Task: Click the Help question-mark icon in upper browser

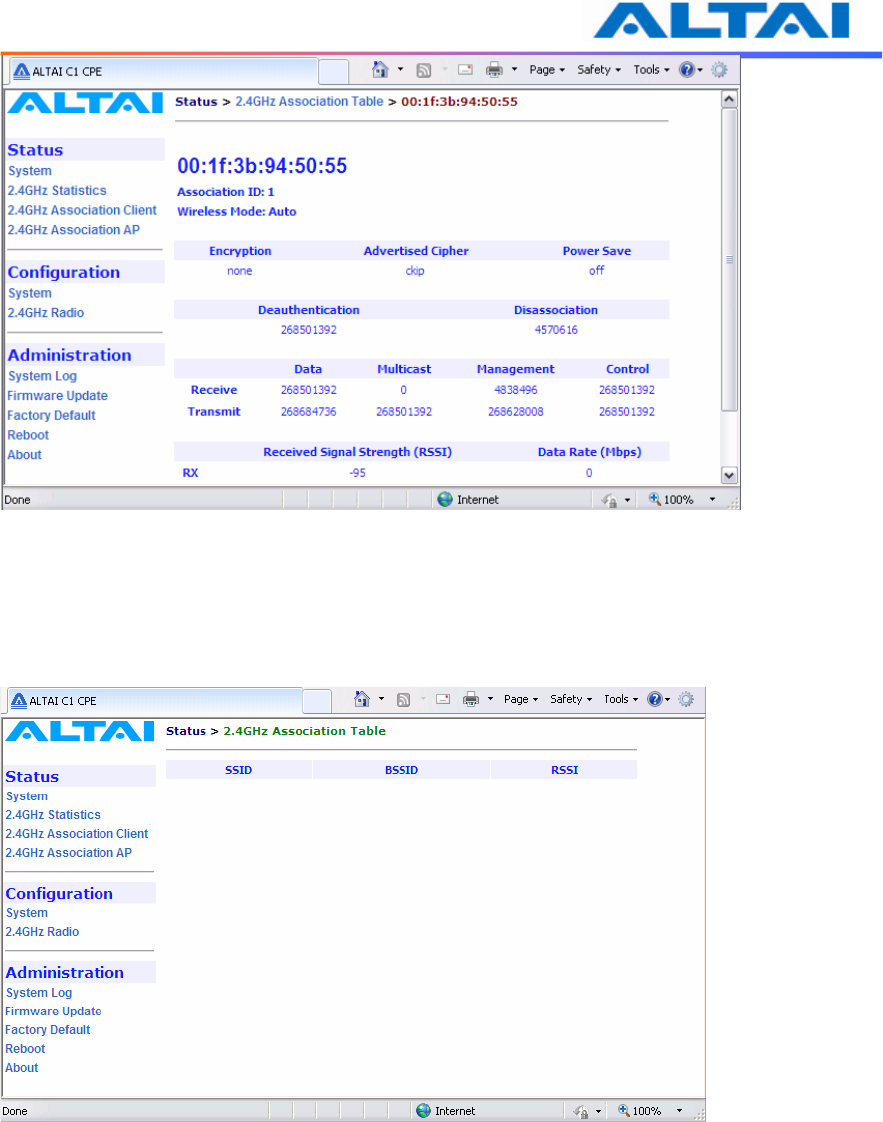Action: coord(687,69)
